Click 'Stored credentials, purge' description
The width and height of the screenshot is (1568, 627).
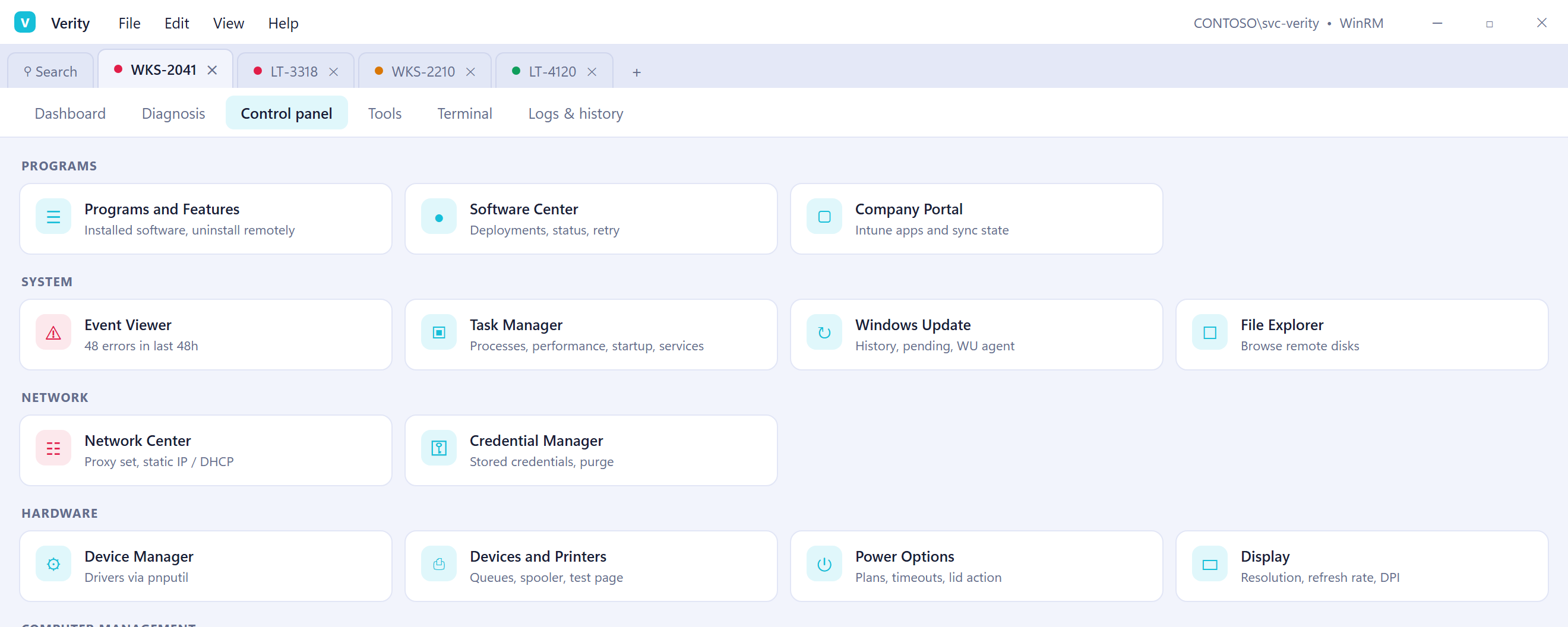542,461
